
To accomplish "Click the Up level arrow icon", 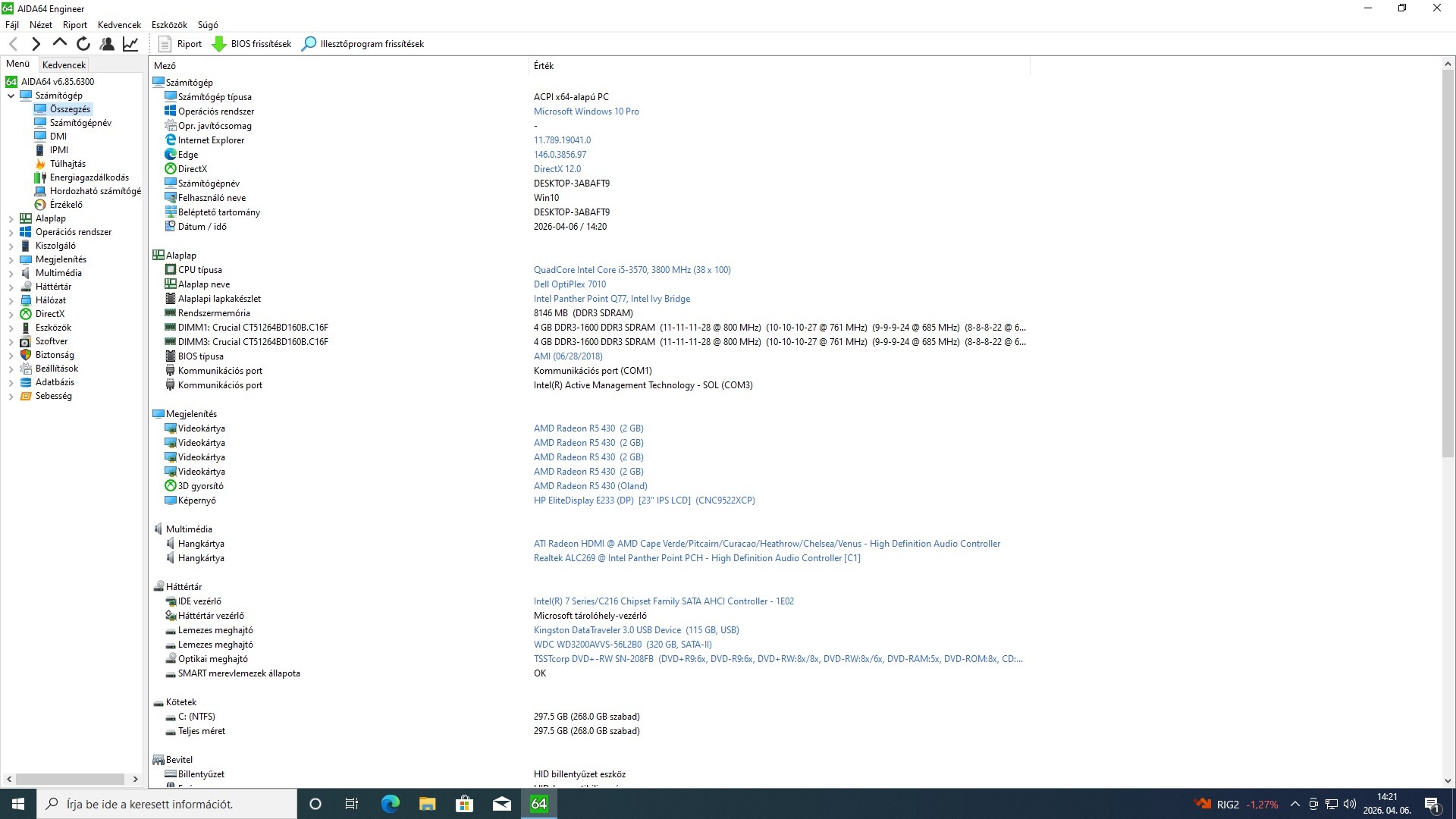I will pyautogui.click(x=60, y=43).
